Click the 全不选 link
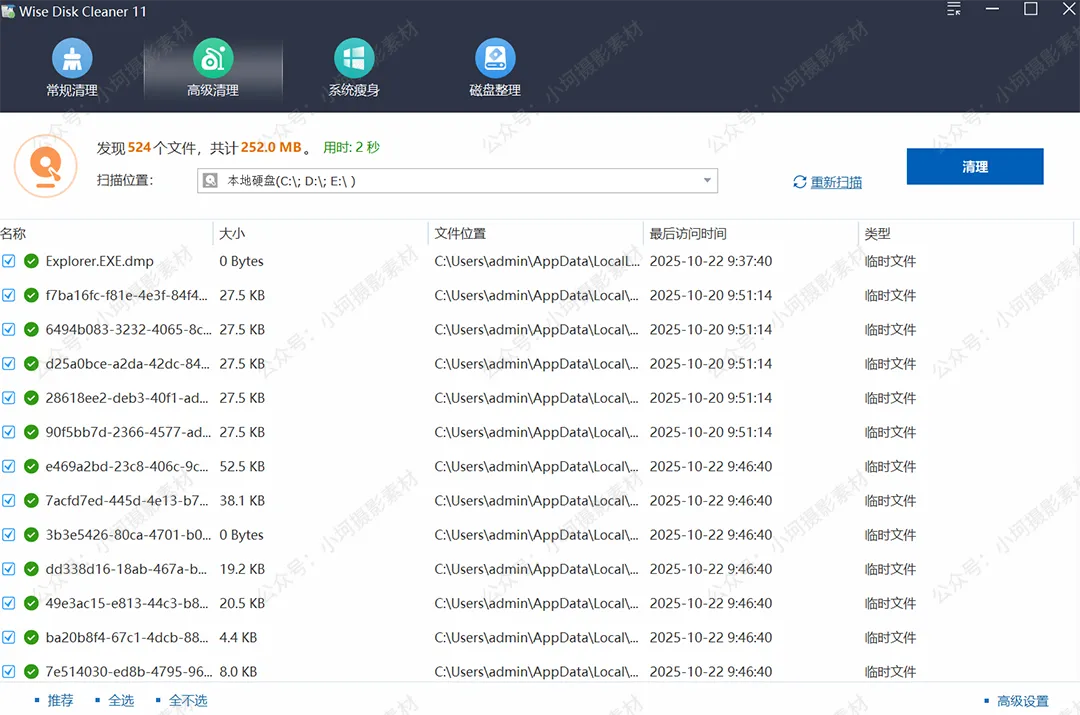The width and height of the screenshot is (1080, 715). click(x=188, y=701)
